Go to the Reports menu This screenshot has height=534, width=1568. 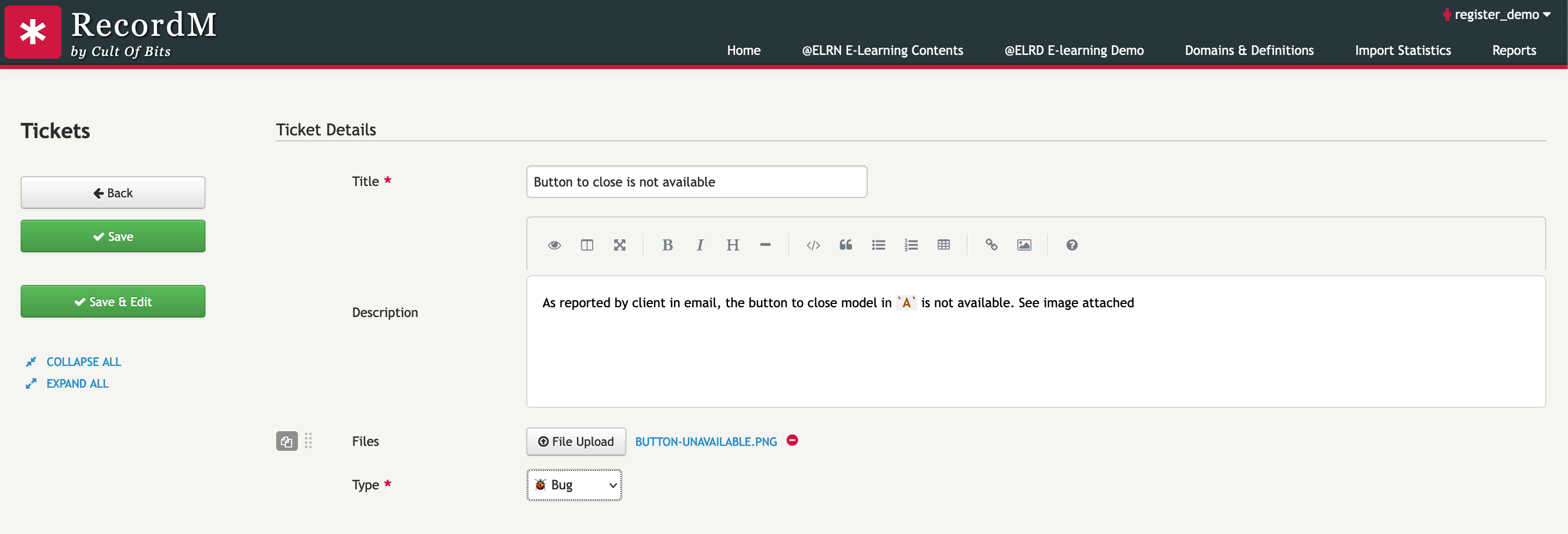click(x=1514, y=51)
